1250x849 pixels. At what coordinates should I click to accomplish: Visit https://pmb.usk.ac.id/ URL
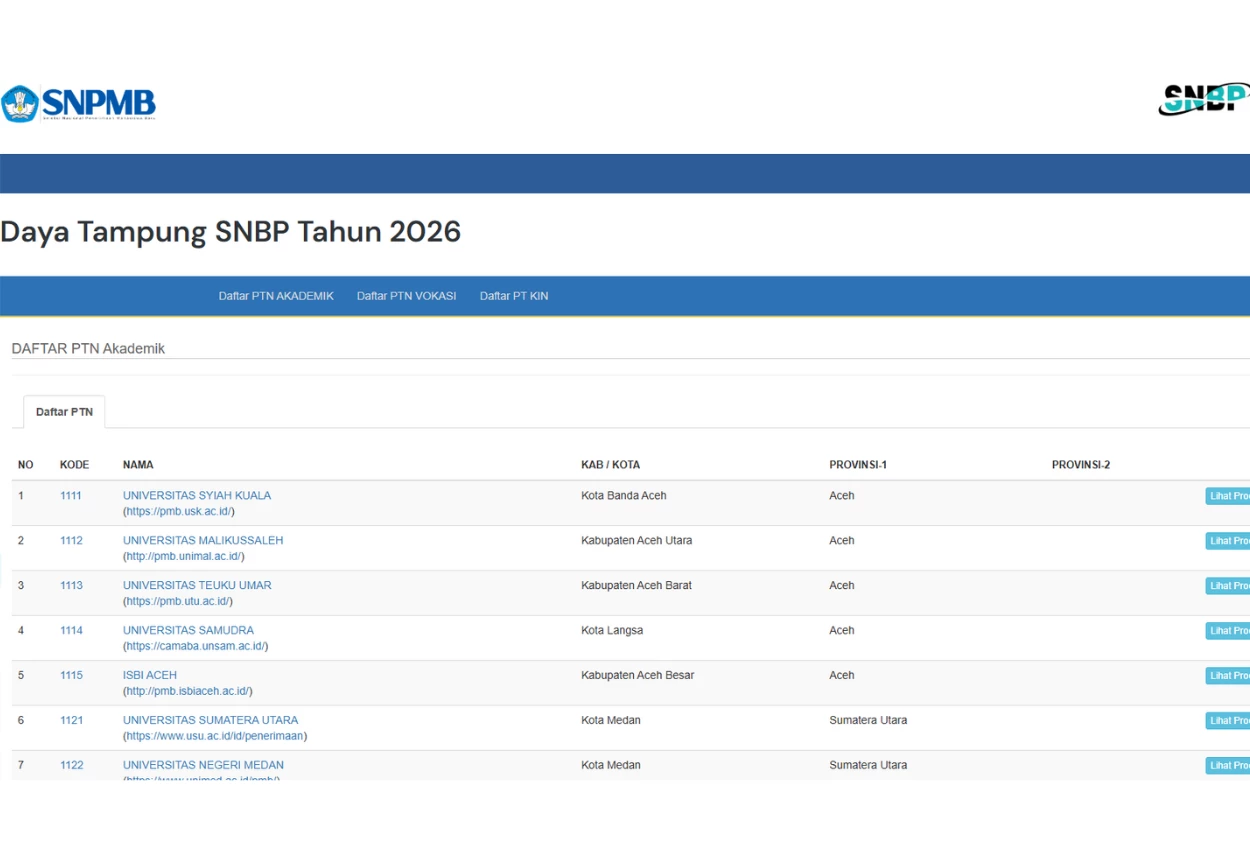coord(178,512)
